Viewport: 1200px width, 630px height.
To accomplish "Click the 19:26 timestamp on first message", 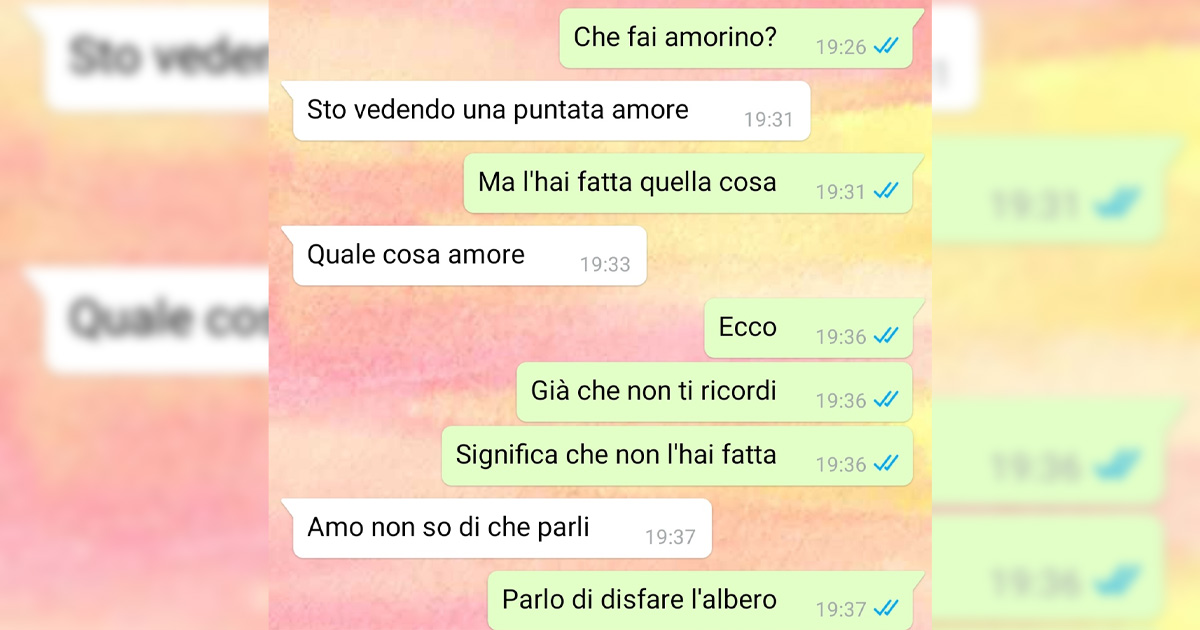I will (x=841, y=47).
